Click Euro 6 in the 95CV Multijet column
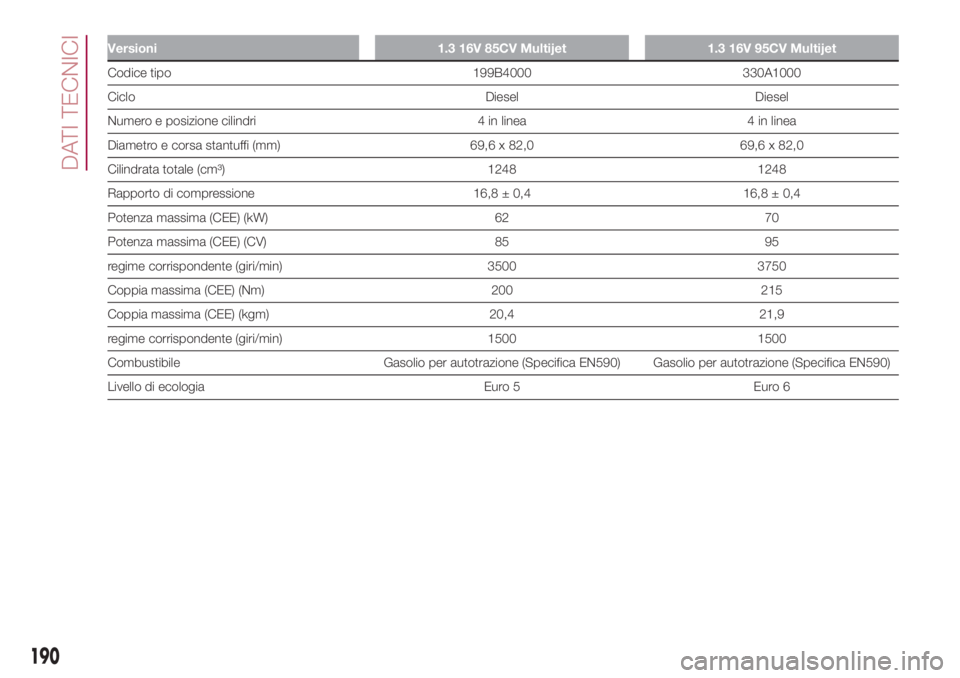This screenshot has width=960, height=678. coord(771,386)
